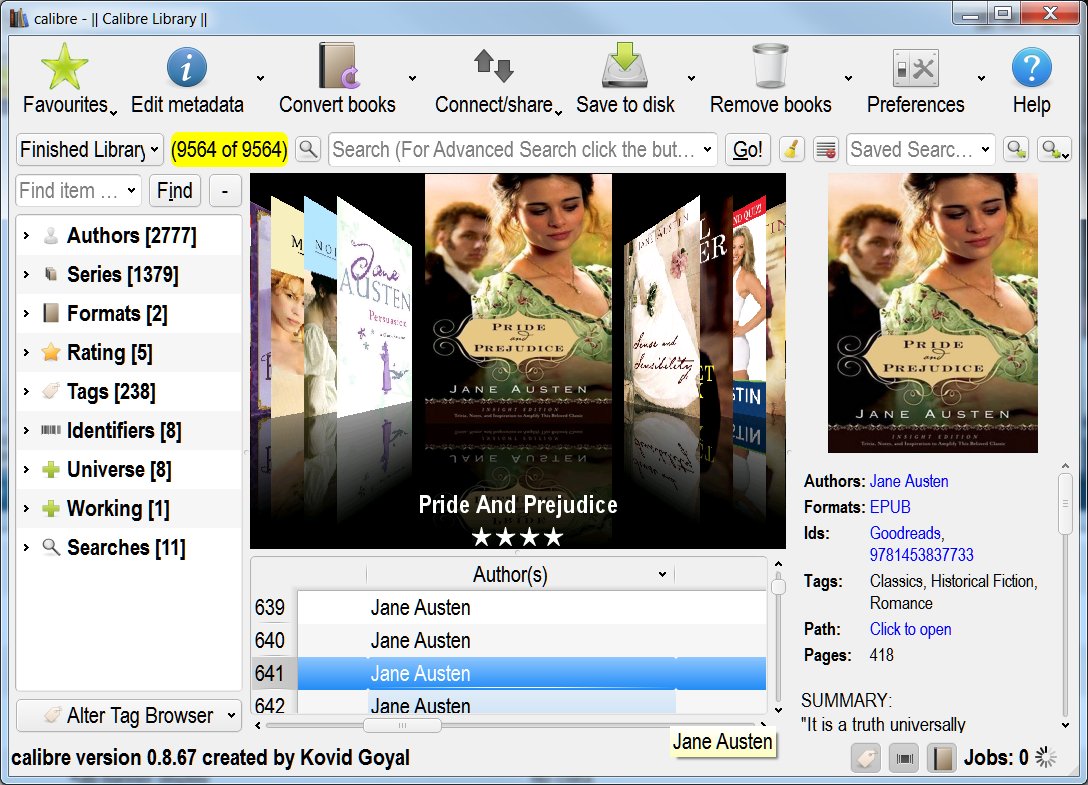Toggle the cover browser barcode button
This screenshot has height=785, width=1088.
tap(904, 758)
